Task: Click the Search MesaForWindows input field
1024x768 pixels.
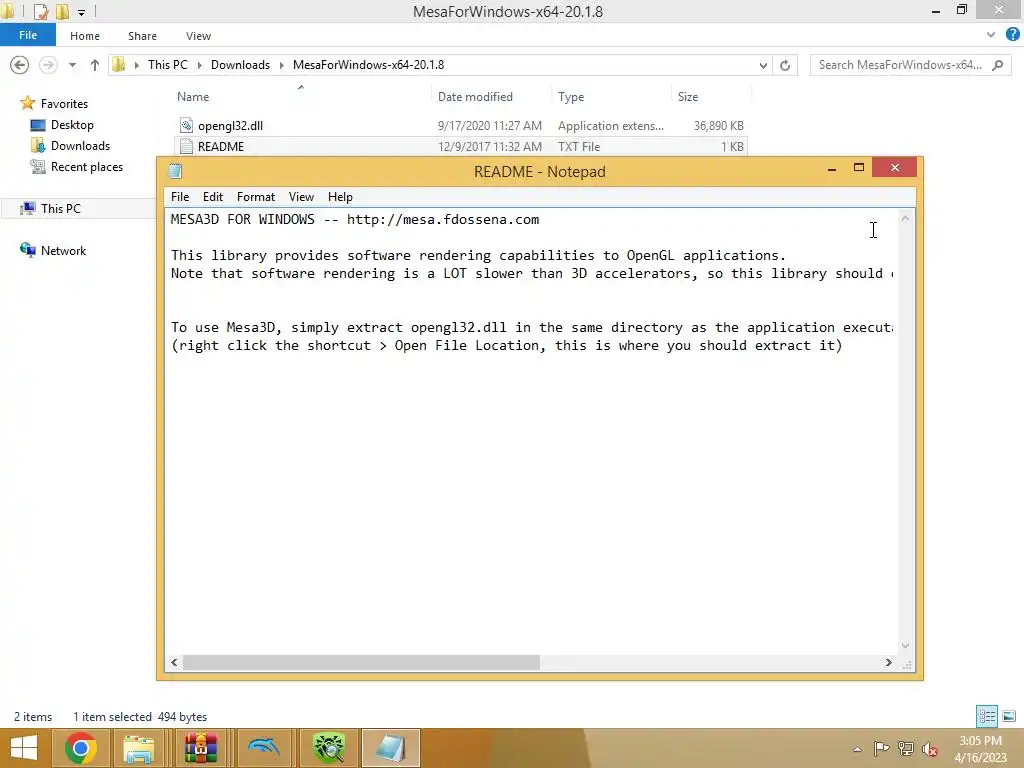Action: (x=910, y=65)
